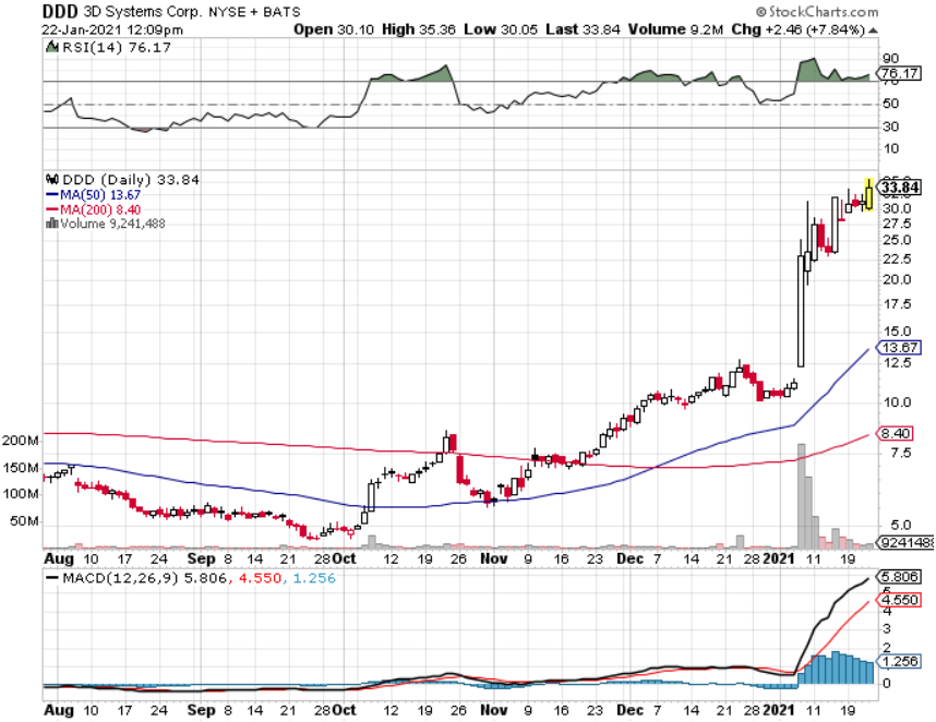The image size is (936, 722).
Task: Click the 'Low 30.05' value in header
Action: tap(500, 29)
